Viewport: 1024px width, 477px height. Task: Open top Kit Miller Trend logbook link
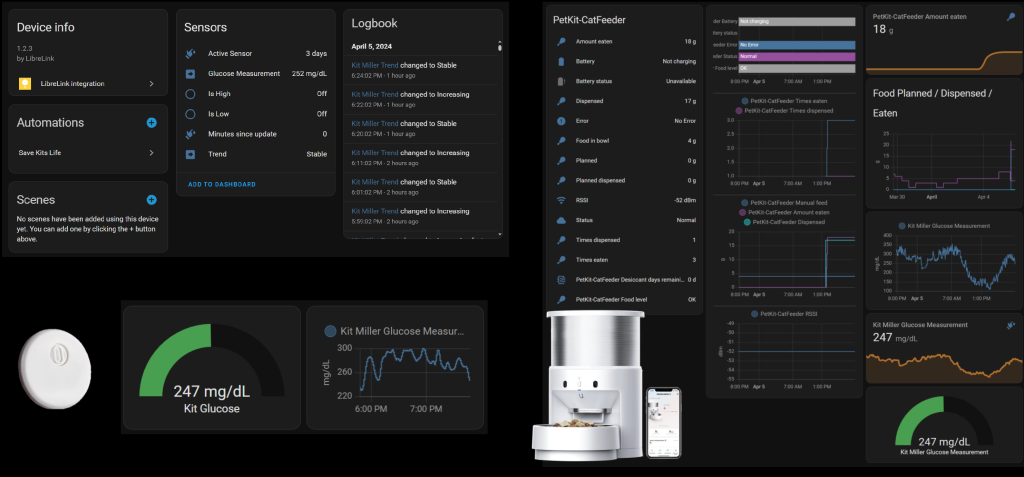point(374,62)
